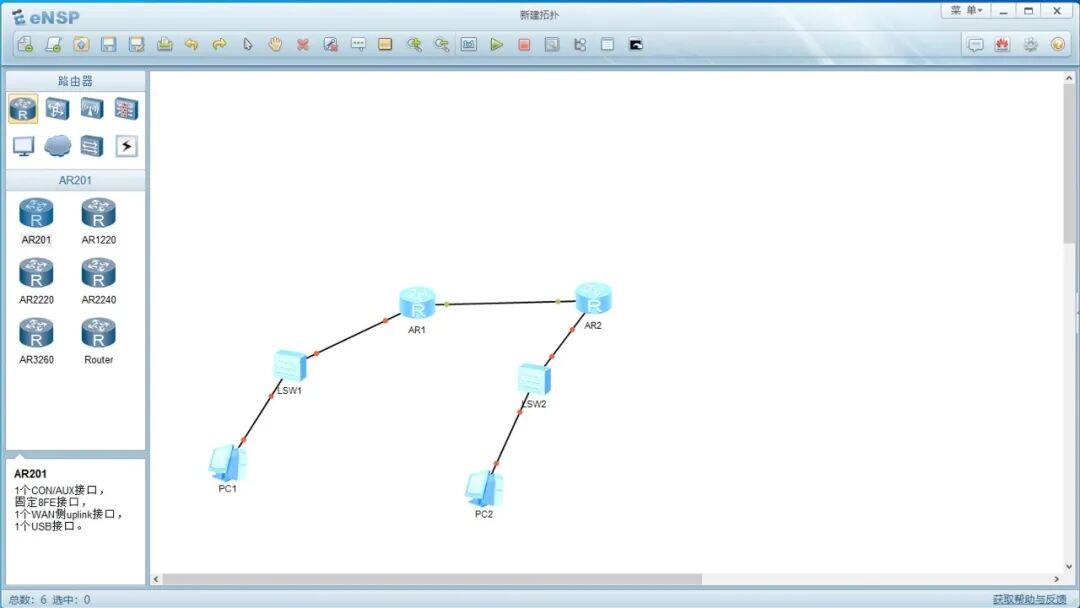Viewport: 1080px width, 608px height.
Task: Select PC1 on the canvas
Action: 227,463
